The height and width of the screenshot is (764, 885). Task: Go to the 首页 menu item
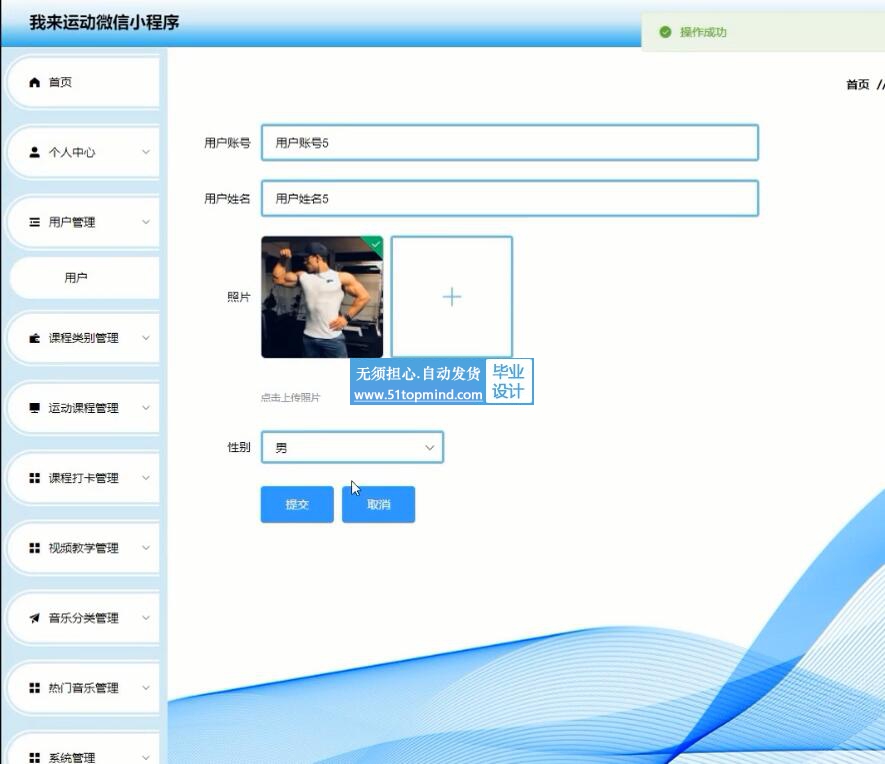coord(84,82)
